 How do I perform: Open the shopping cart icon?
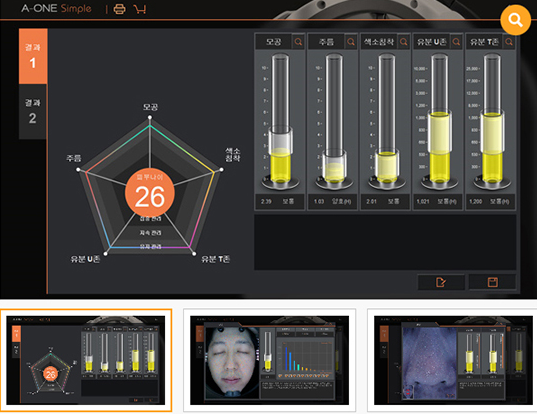click(x=140, y=9)
